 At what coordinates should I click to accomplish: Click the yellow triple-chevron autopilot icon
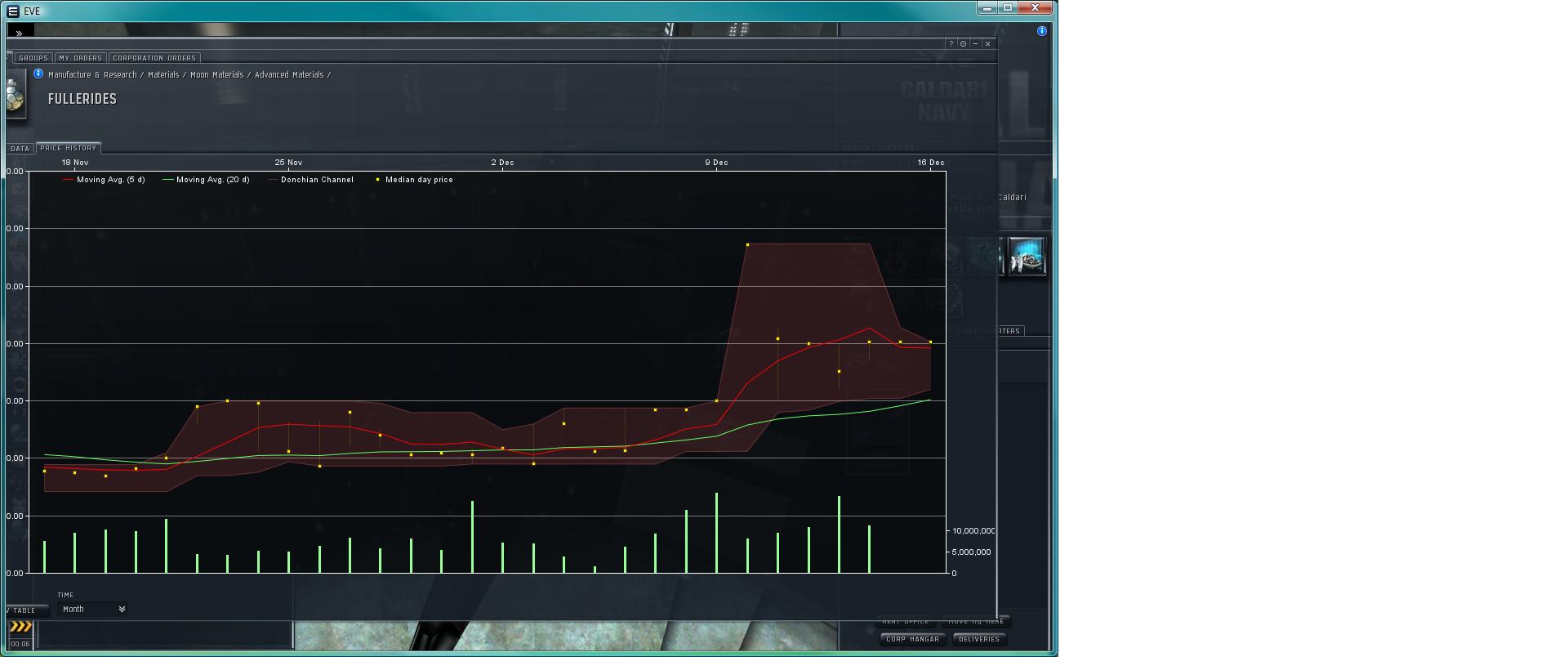point(20,628)
